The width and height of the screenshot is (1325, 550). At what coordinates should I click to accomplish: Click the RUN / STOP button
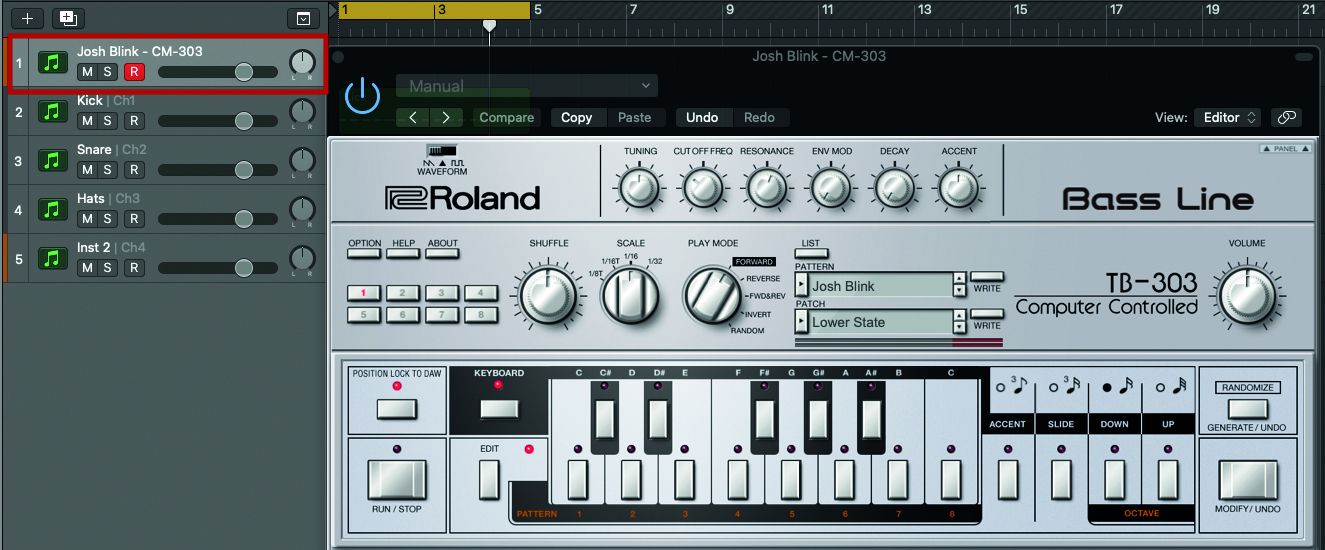[396, 480]
